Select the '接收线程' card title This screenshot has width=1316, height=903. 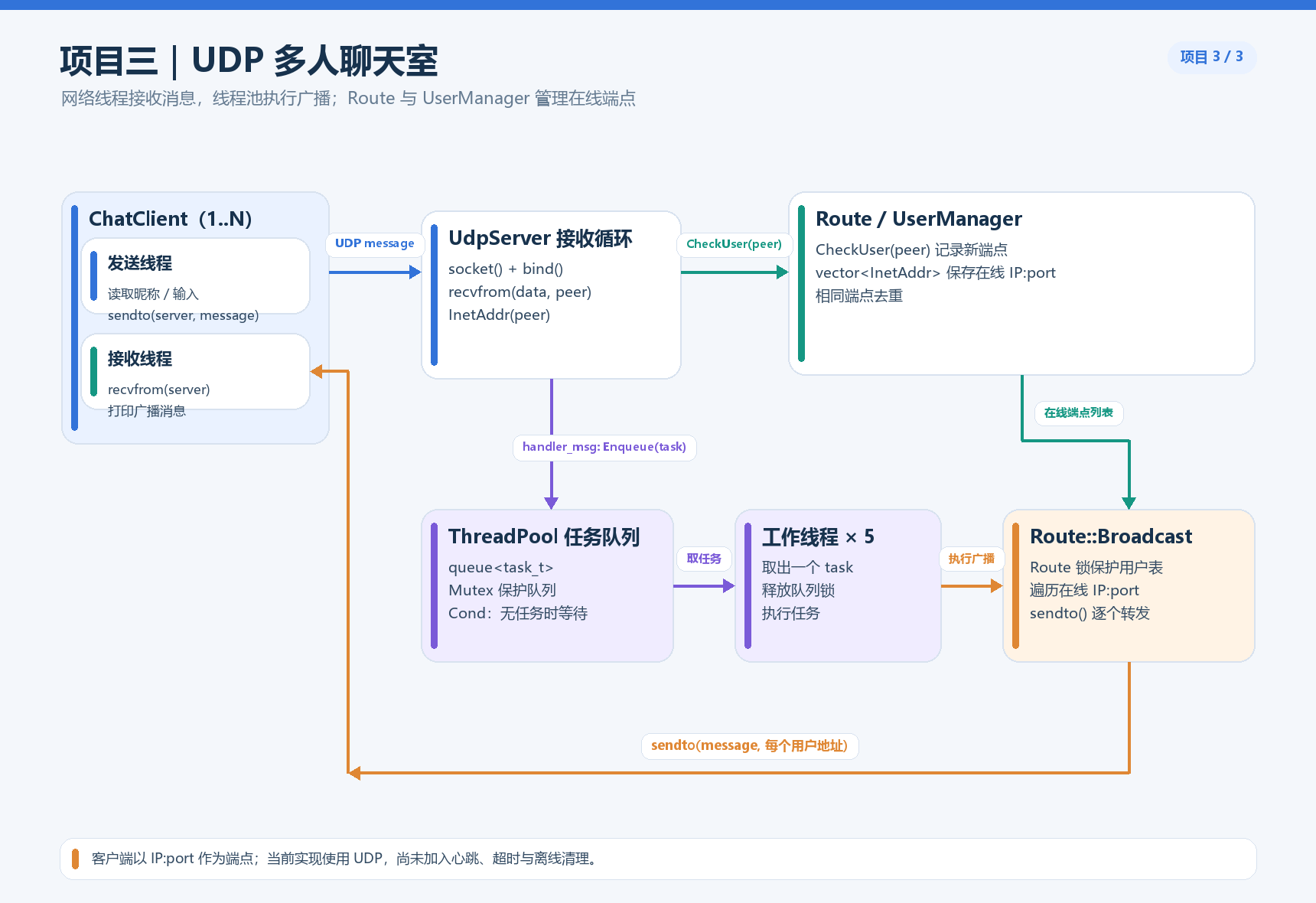point(140,360)
